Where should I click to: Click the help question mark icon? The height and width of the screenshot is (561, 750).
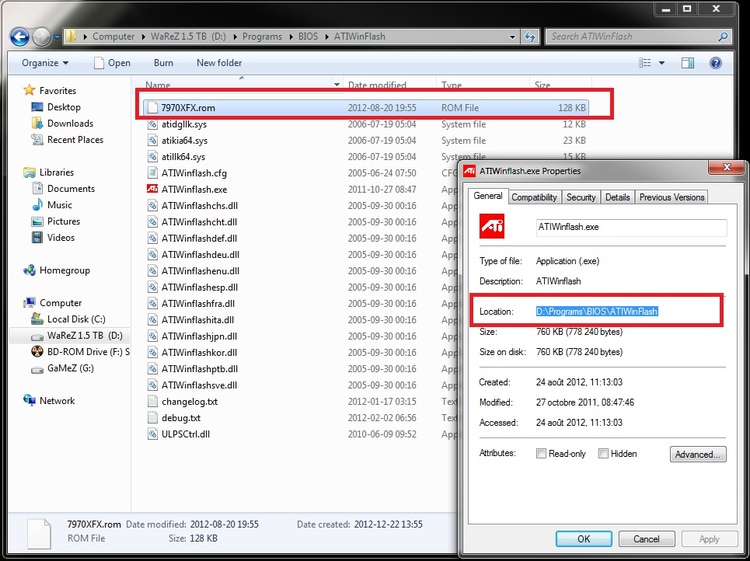(x=715, y=62)
